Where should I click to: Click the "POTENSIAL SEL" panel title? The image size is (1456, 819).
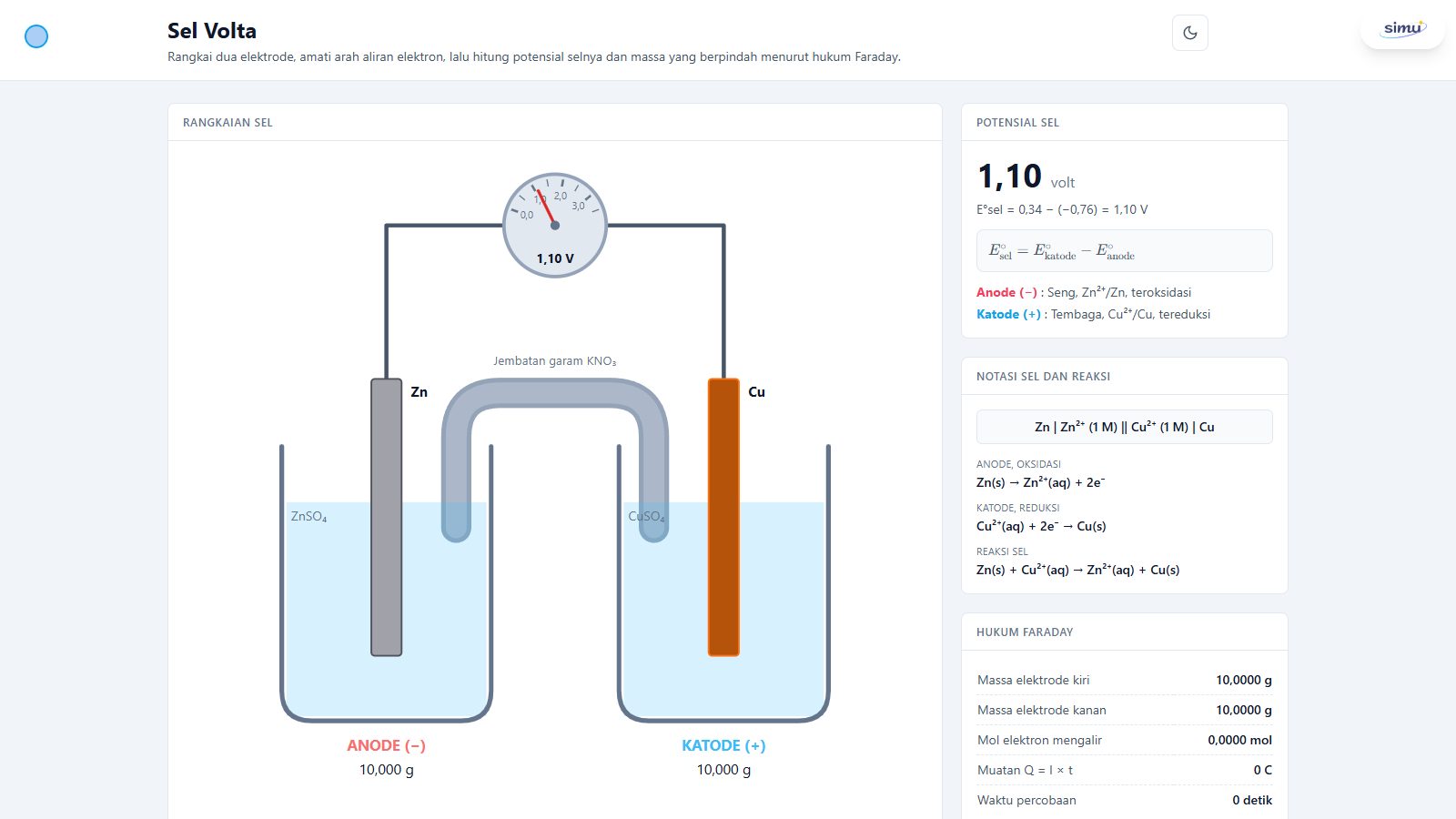[1017, 123]
